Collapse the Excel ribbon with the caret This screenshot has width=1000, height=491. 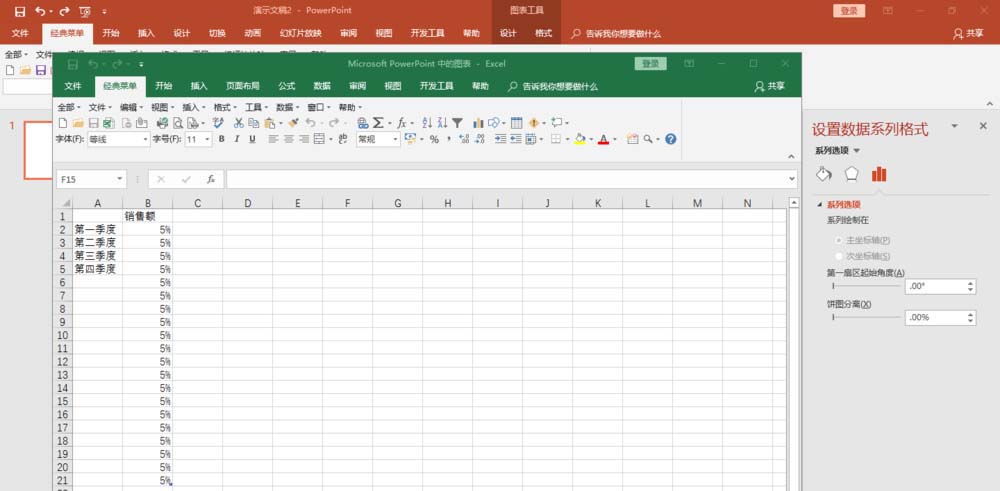[x=791, y=156]
